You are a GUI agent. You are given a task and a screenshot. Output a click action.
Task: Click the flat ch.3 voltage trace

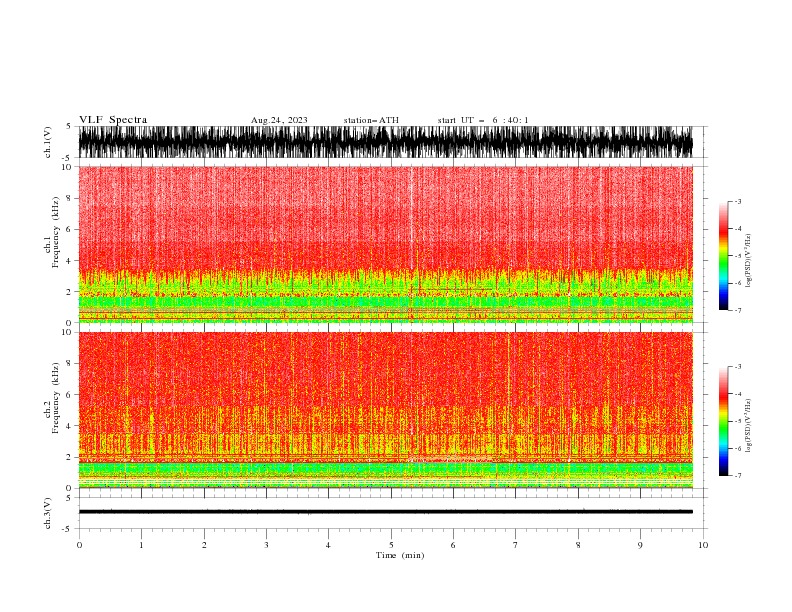385,512
